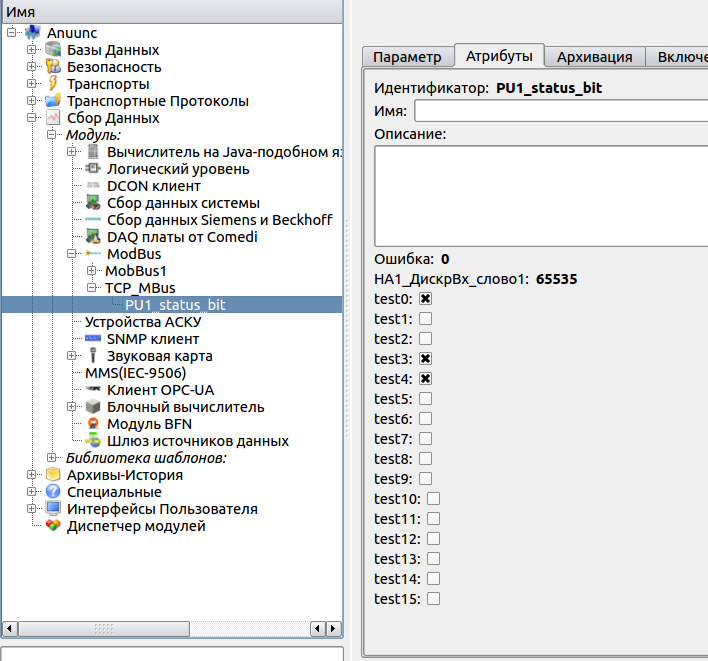The width and height of the screenshot is (708, 661).
Task: Enable the test1 checkbox
Action: tap(425, 319)
